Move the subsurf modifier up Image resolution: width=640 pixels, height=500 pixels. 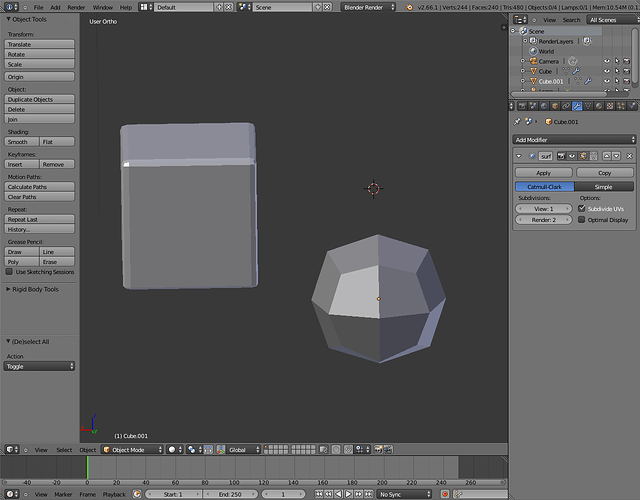[607, 156]
